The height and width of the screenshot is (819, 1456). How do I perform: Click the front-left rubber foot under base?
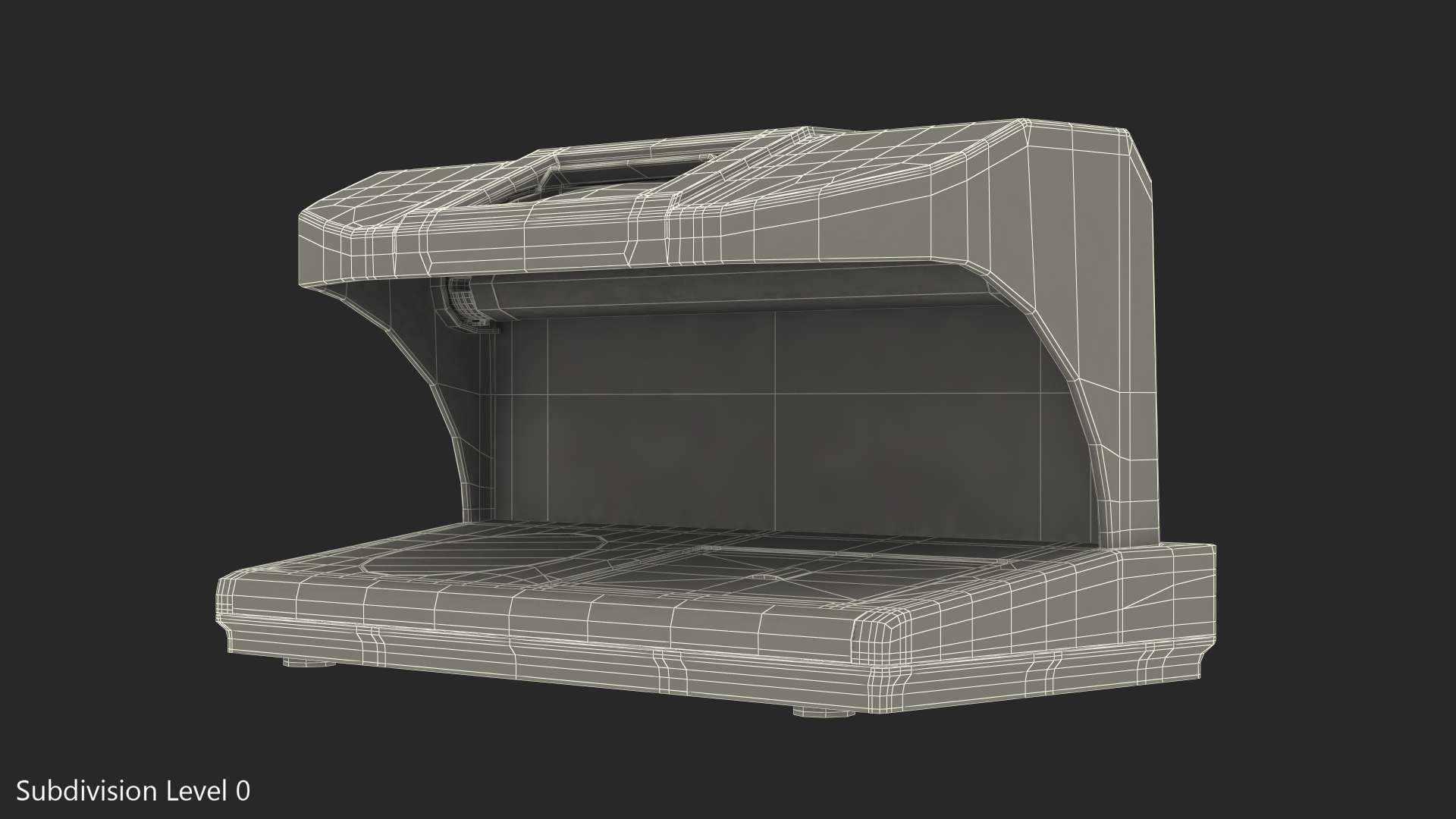pos(310,662)
